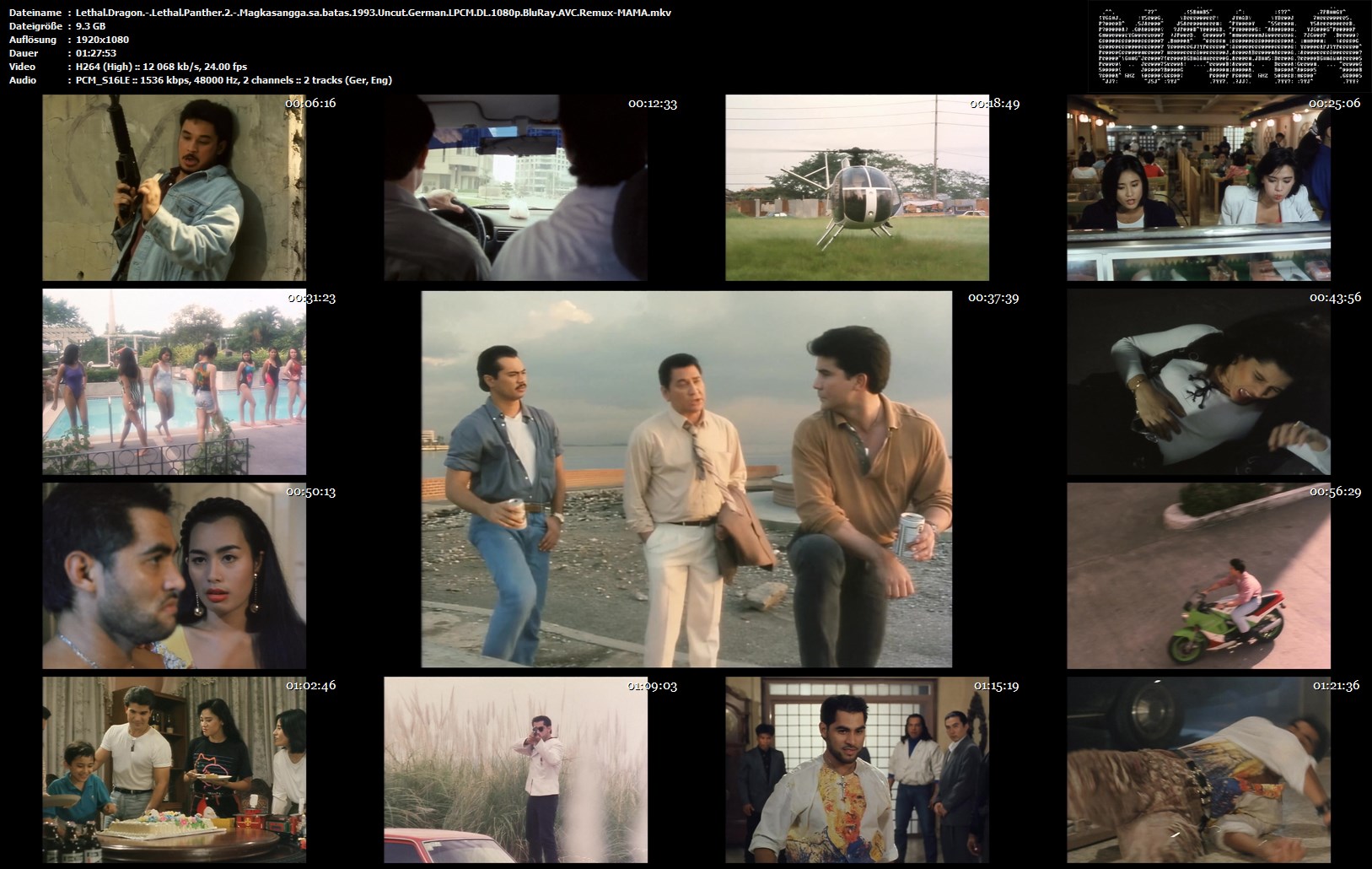1372x869 pixels.
Task: Open the thumbnail of man lying under a car
Action: (1198, 769)
